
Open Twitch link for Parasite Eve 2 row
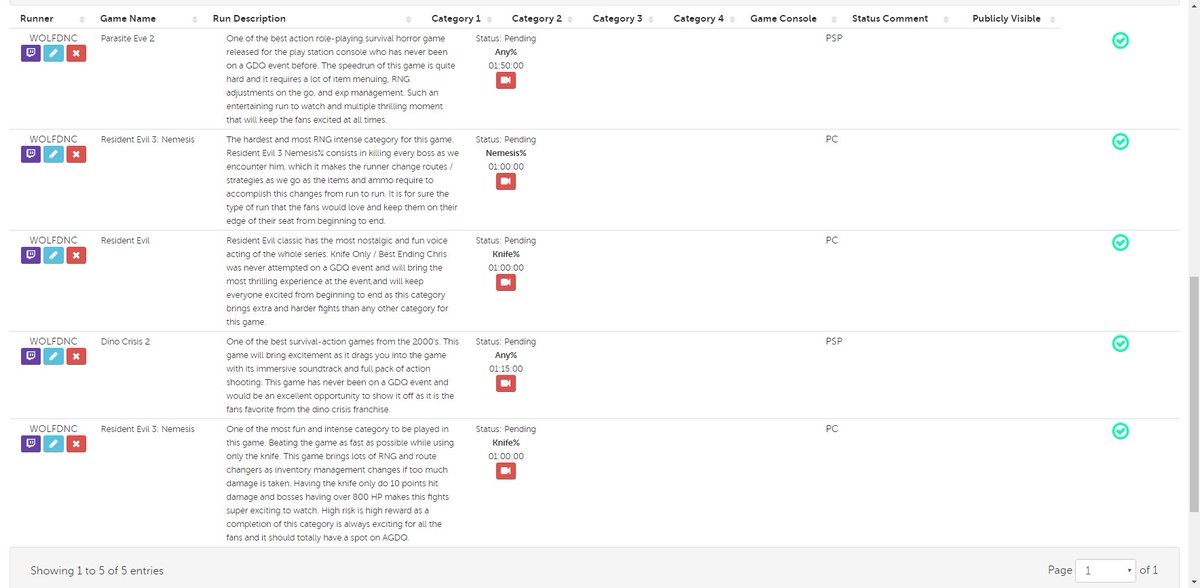[31, 53]
